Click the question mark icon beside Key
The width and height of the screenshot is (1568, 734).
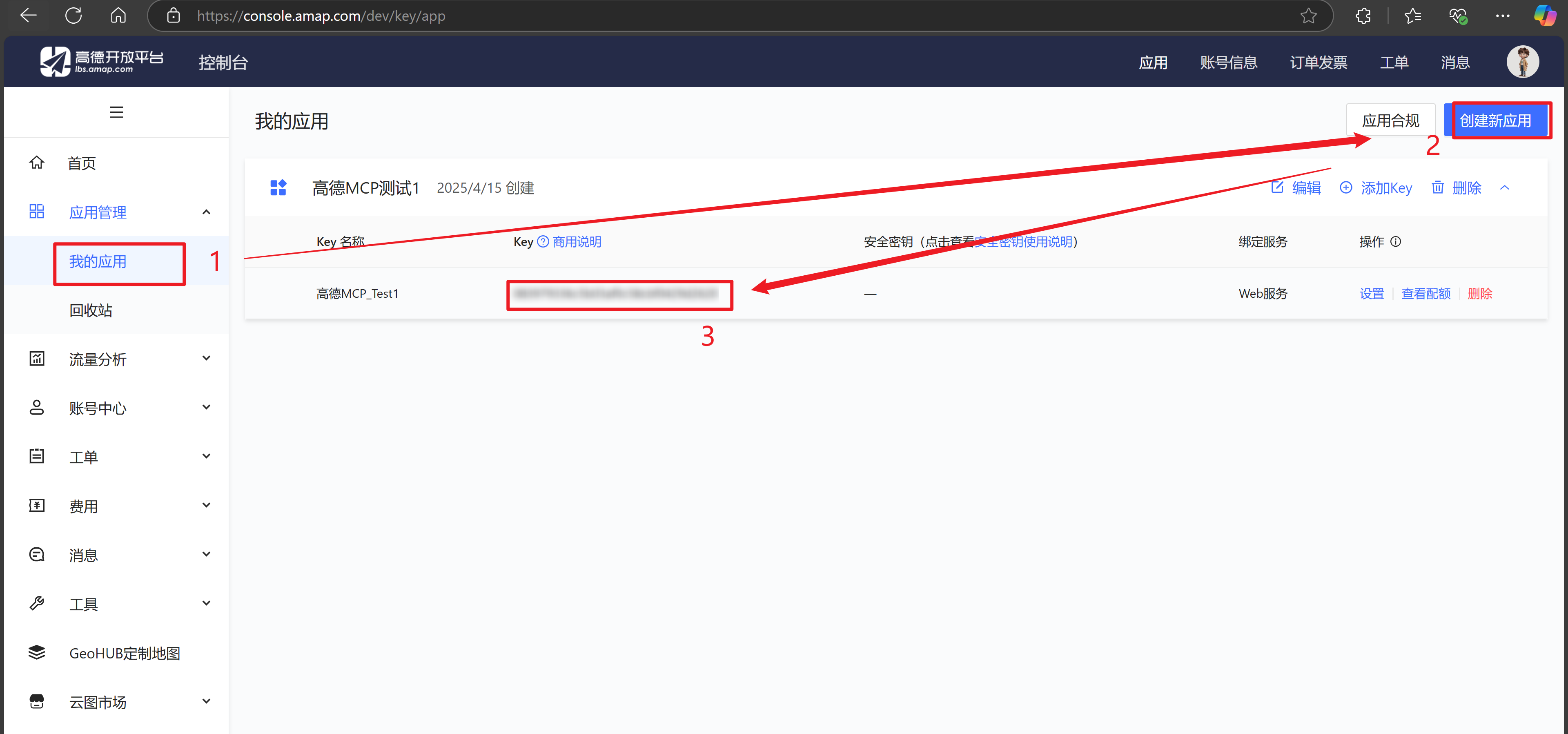542,242
